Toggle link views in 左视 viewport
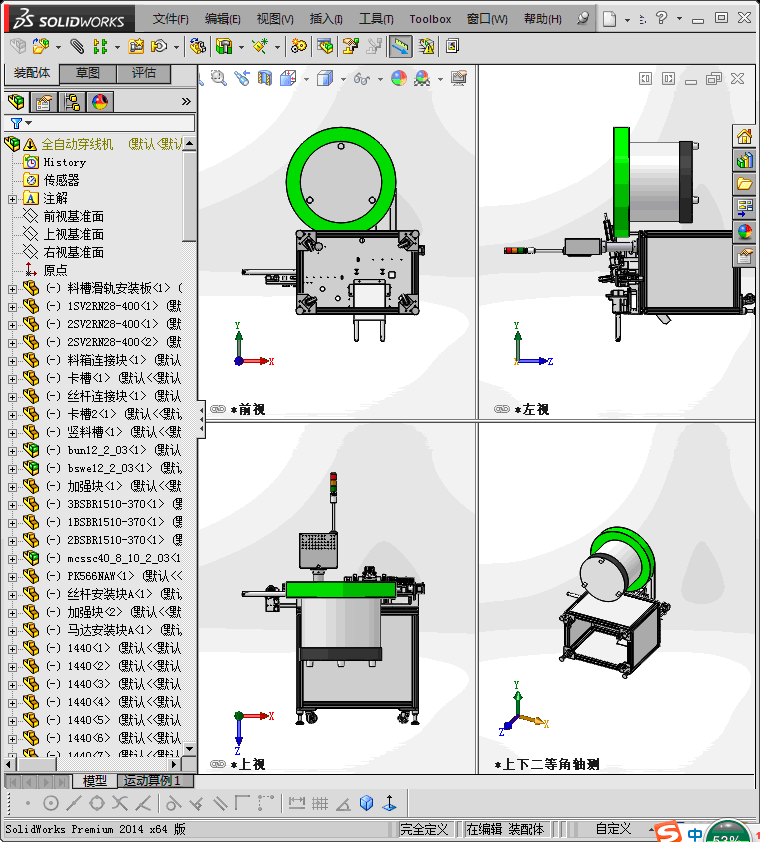The image size is (760, 842). tap(502, 409)
